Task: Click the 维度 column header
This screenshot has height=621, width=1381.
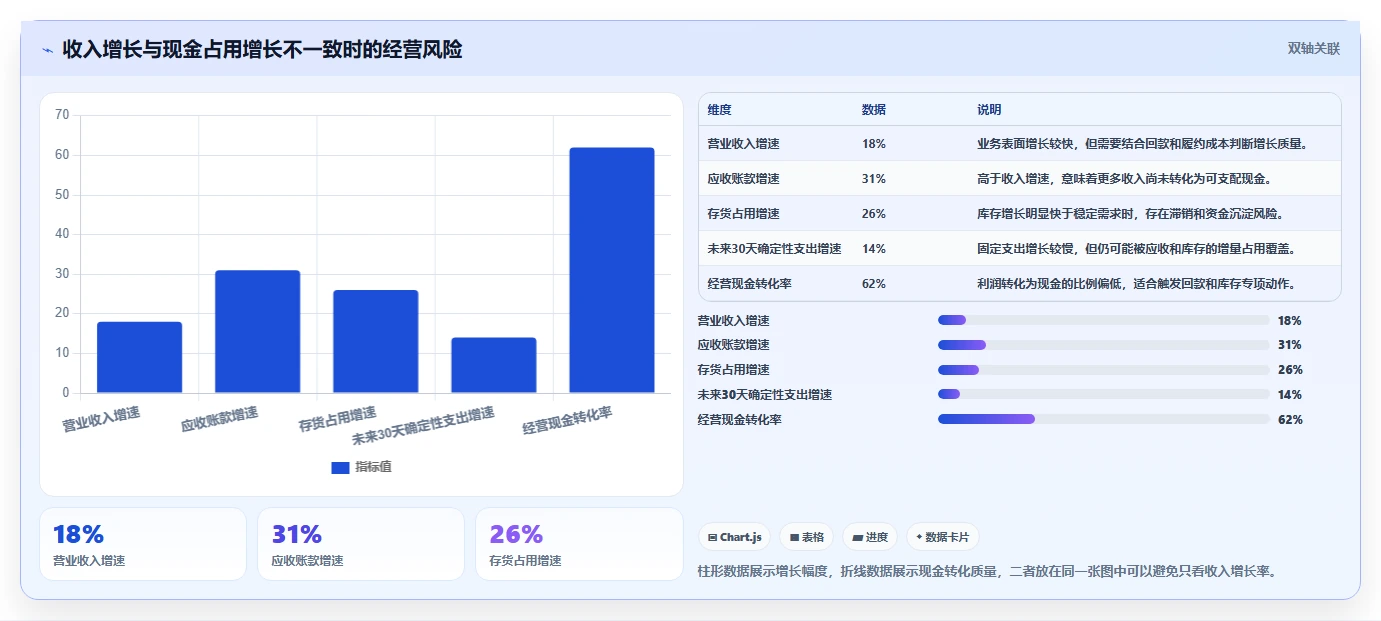Action: [719, 110]
